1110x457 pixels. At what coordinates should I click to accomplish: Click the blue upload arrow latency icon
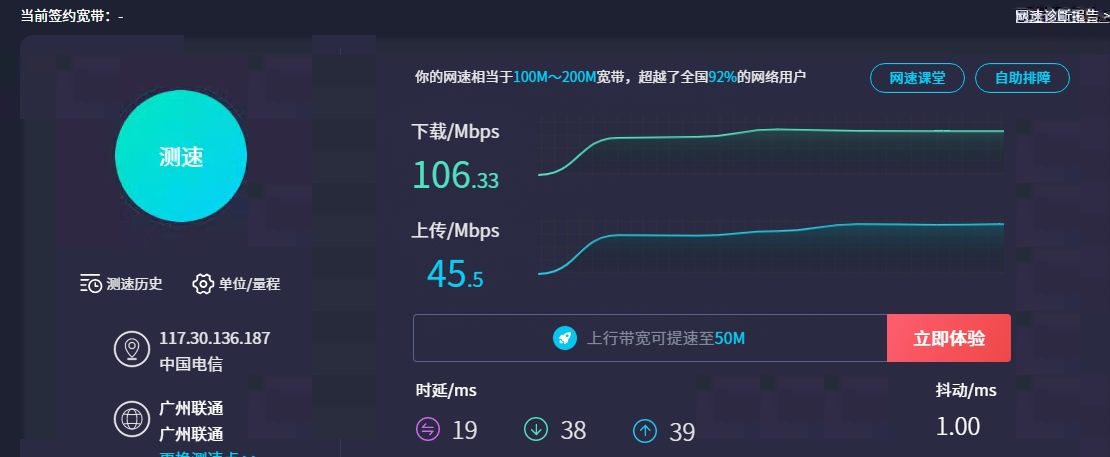tap(645, 430)
